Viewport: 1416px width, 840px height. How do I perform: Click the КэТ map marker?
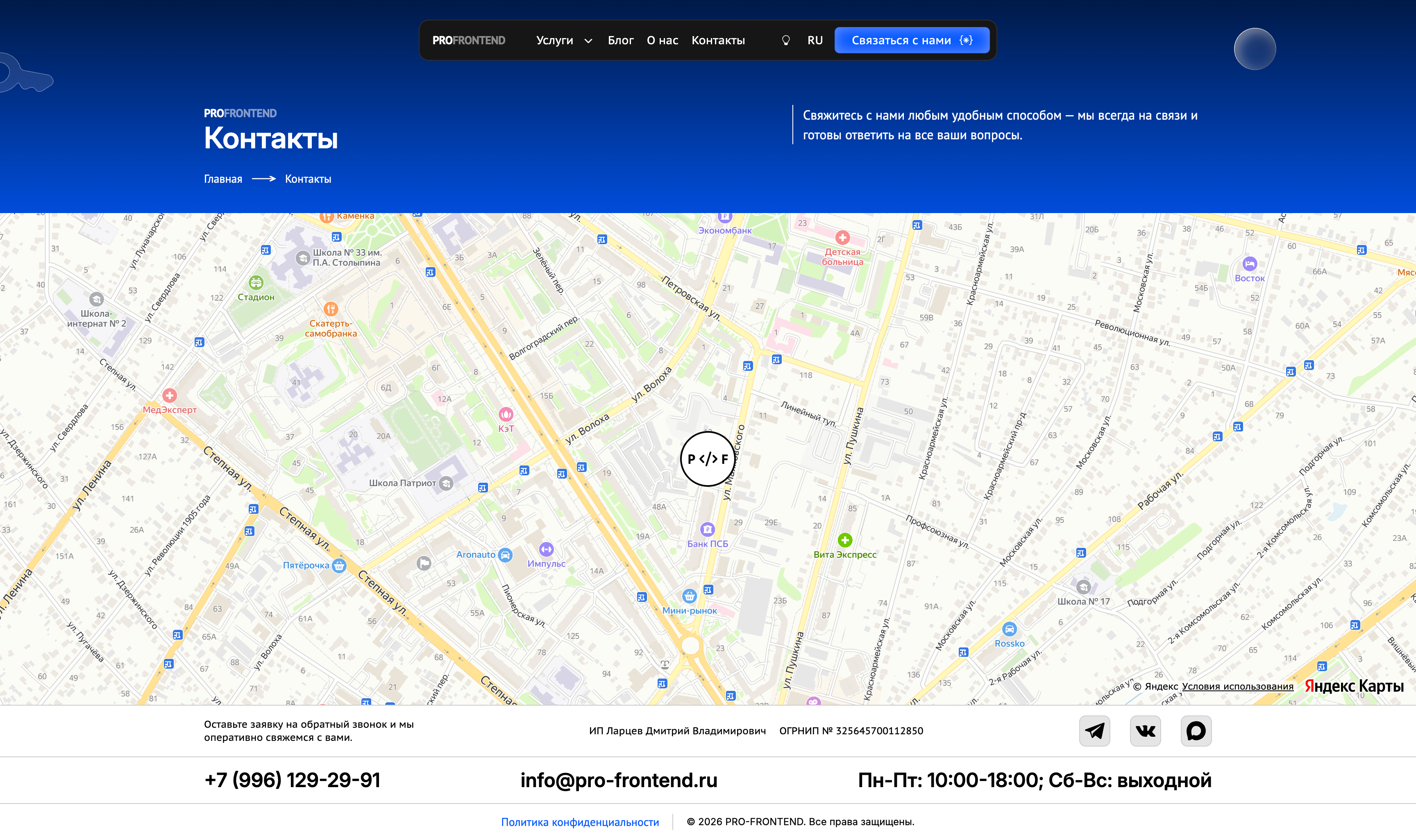coord(505,414)
